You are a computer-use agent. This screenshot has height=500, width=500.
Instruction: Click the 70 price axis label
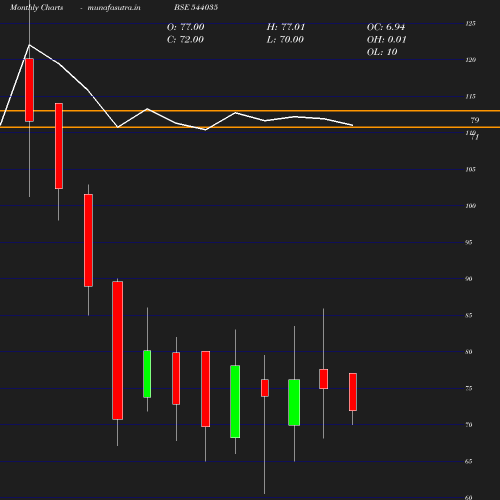coord(468,425)
